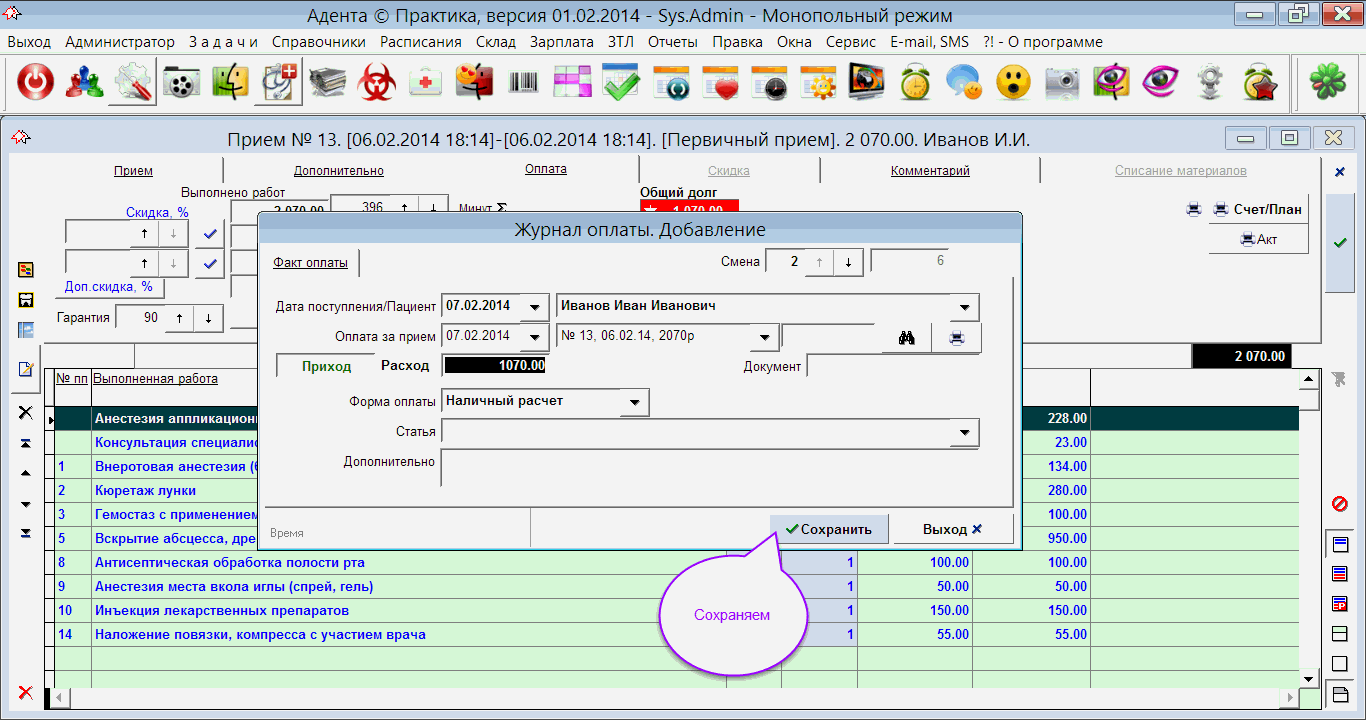This screenshot has width=1366, height=720.
Task: Click the Сохранить button
Action: 829,529
